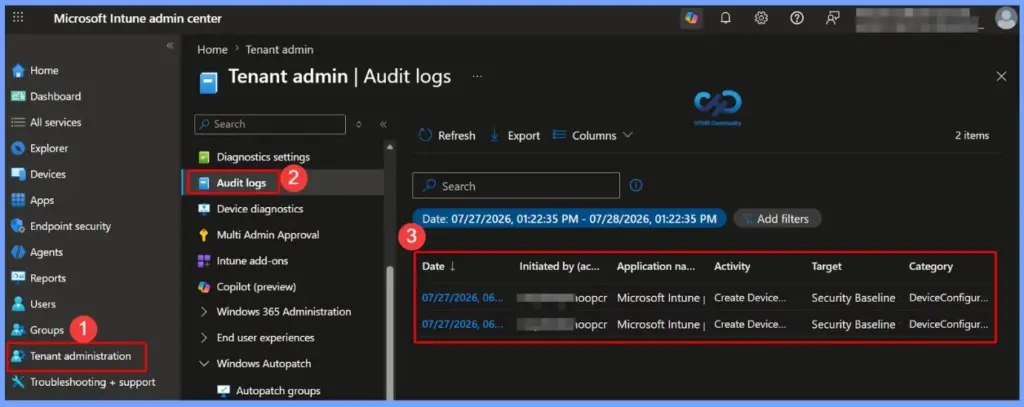Export the audit logs
The height and width of the screenshot is (407, 1024).
tap(515, 136)
